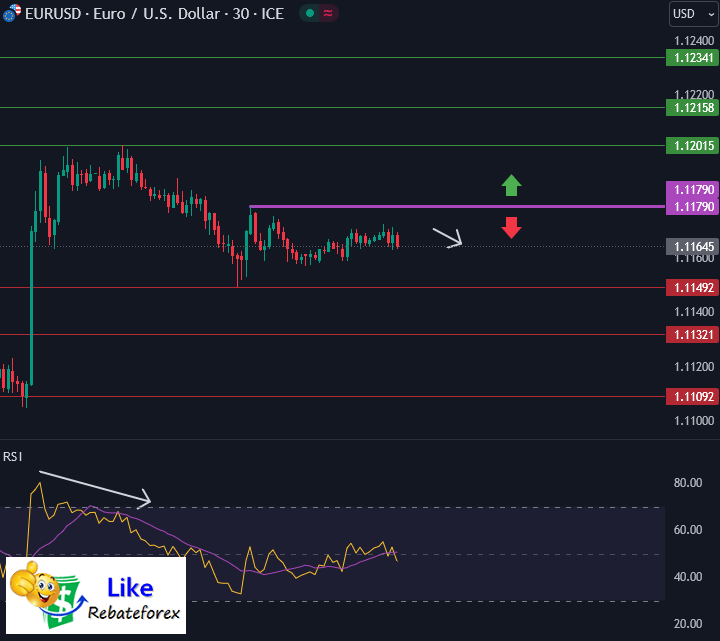
Task: Click the red 1.11492 support price label
Action: click(691, 288)
